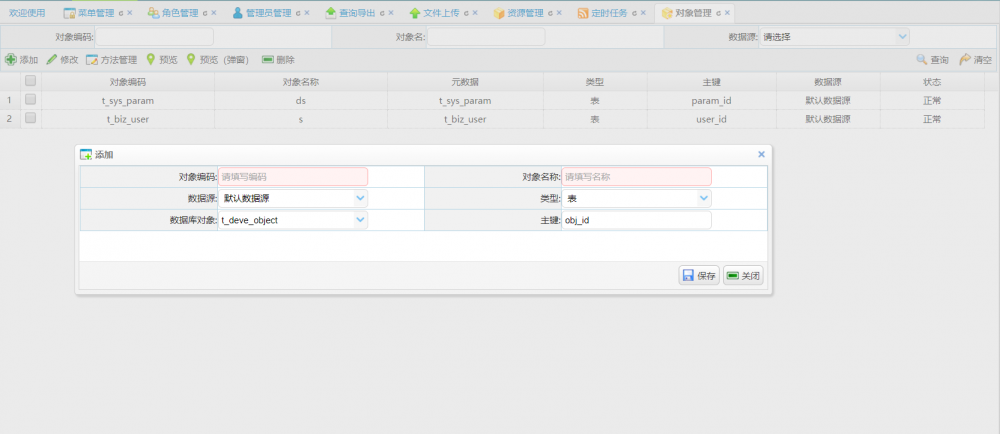Click the 元数据 column header
The height and width of the screenshot is (434, 1000).
click(x=466, y=82)
